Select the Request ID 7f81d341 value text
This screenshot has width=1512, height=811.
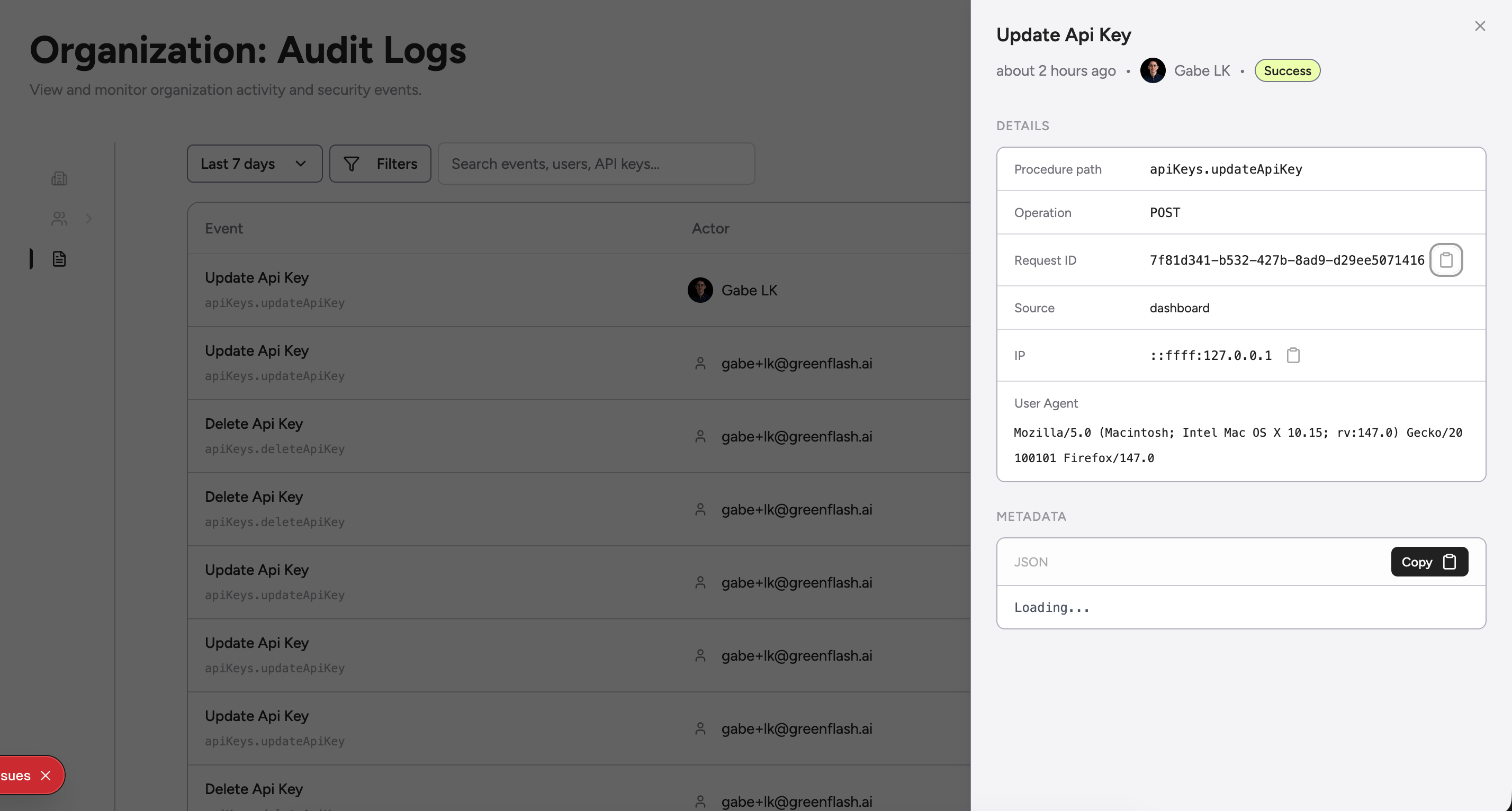point(1286,260)
